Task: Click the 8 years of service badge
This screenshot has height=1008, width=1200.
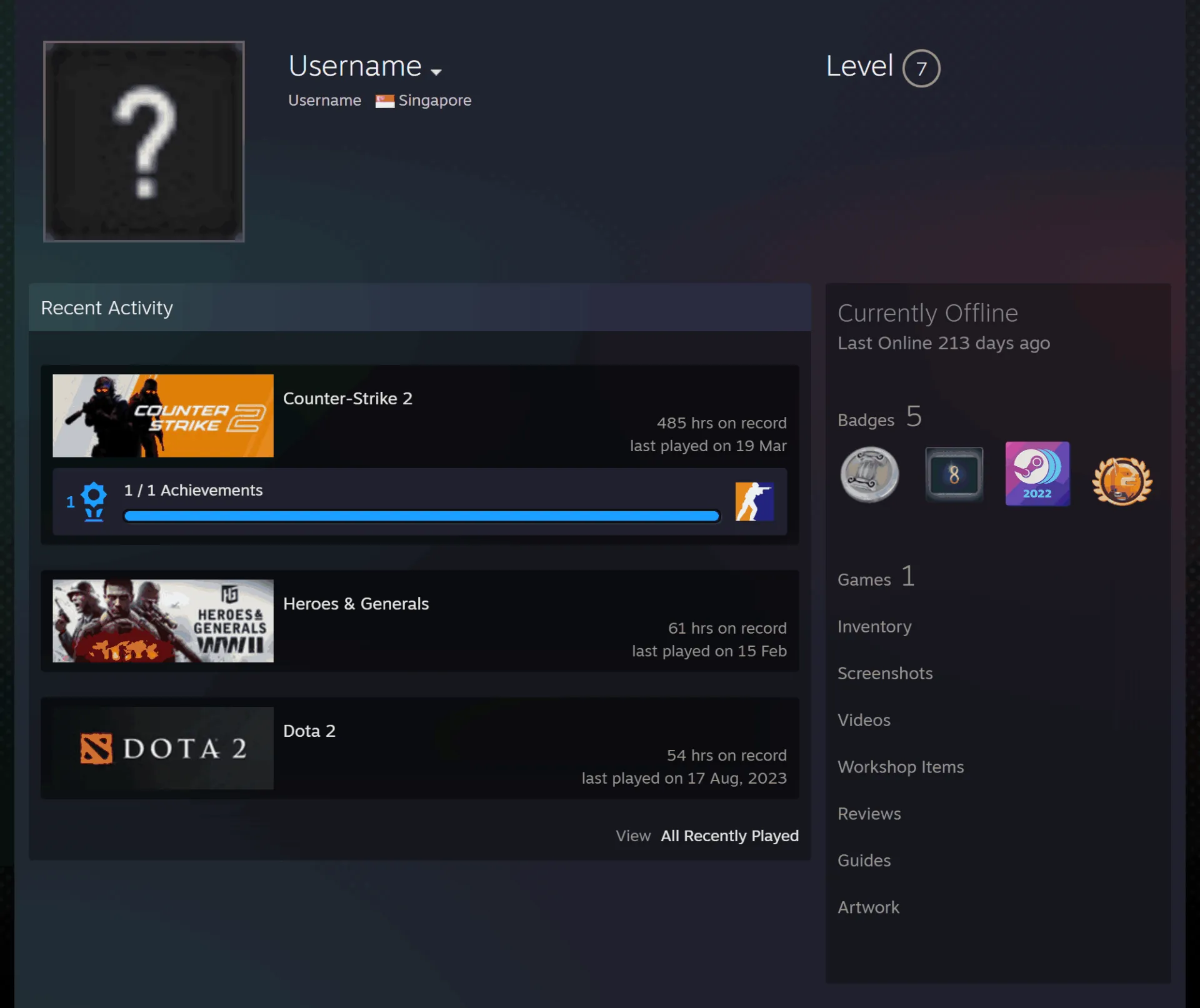Action: pyautogui.click(x=954, y=474)
